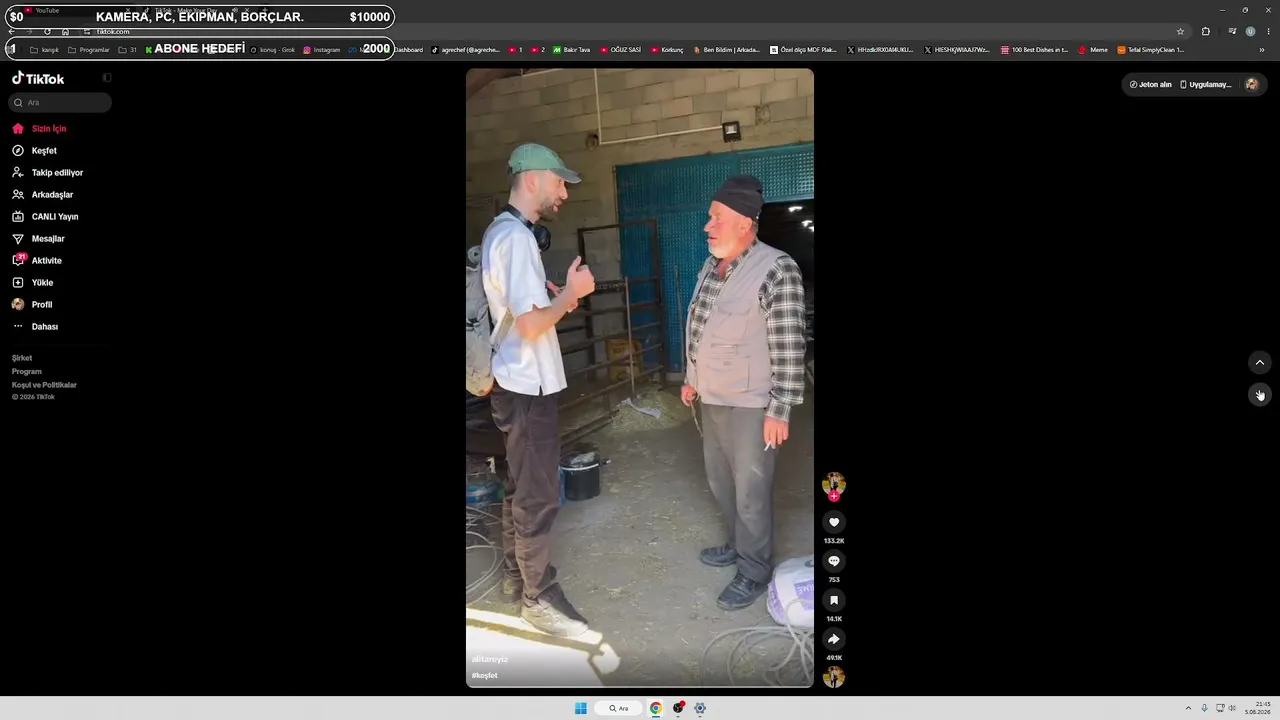The width and height of the screenshot is (1280, 720).
Task: Expand the Program footer section
Action: click(27, 371)
